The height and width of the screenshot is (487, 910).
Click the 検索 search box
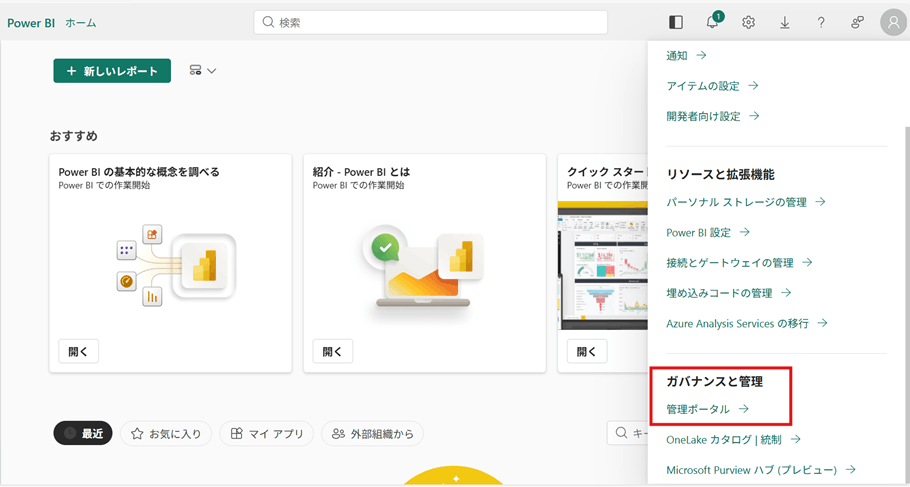[x=430, y=22]
